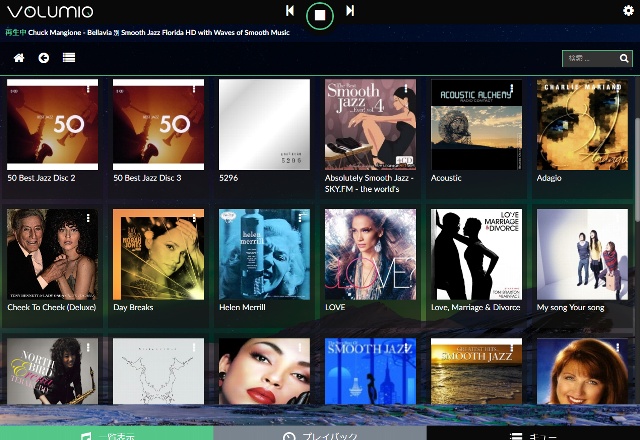Viewport: 640px width, 440px height.
Task: Open Cheek To Cheek album cover
Action: pos(52,254)
